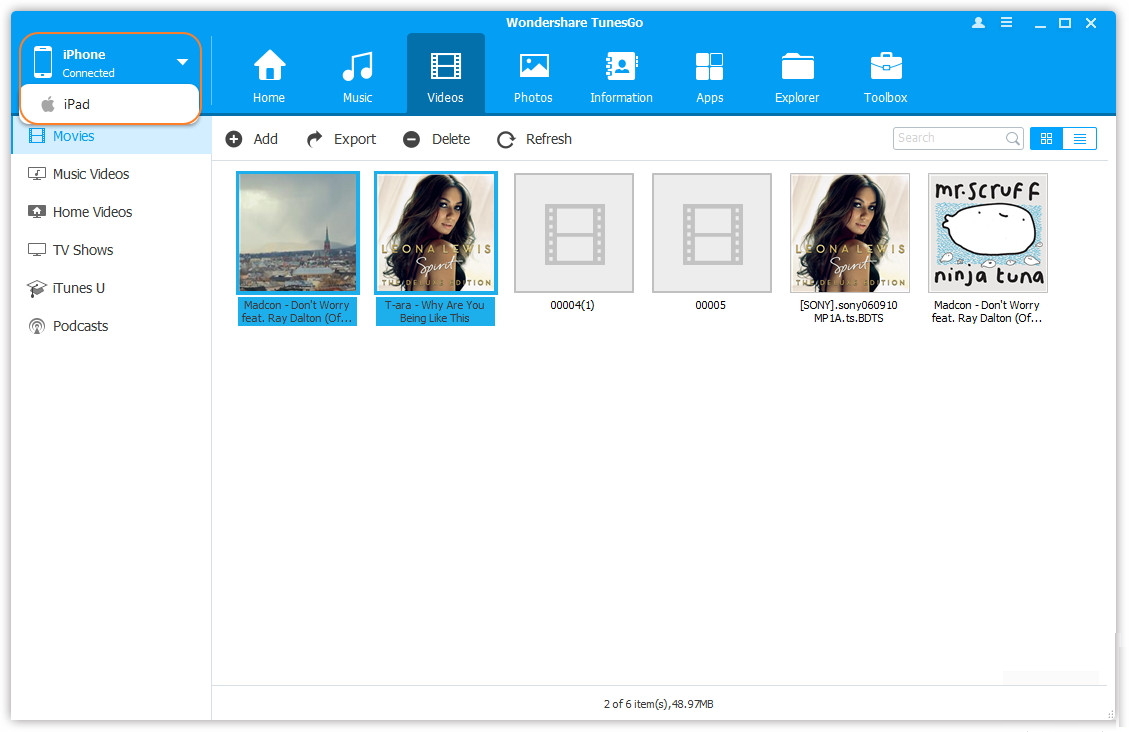
Task: Click inside the Search field
Action: point(948,139)
